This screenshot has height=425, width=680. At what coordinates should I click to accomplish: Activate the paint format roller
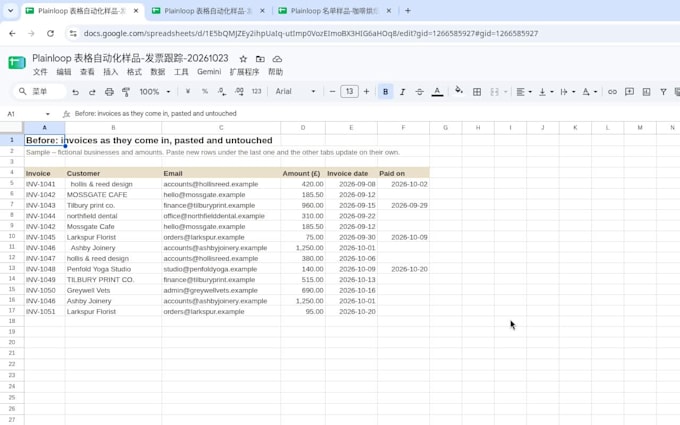click(x=126, y=92)
